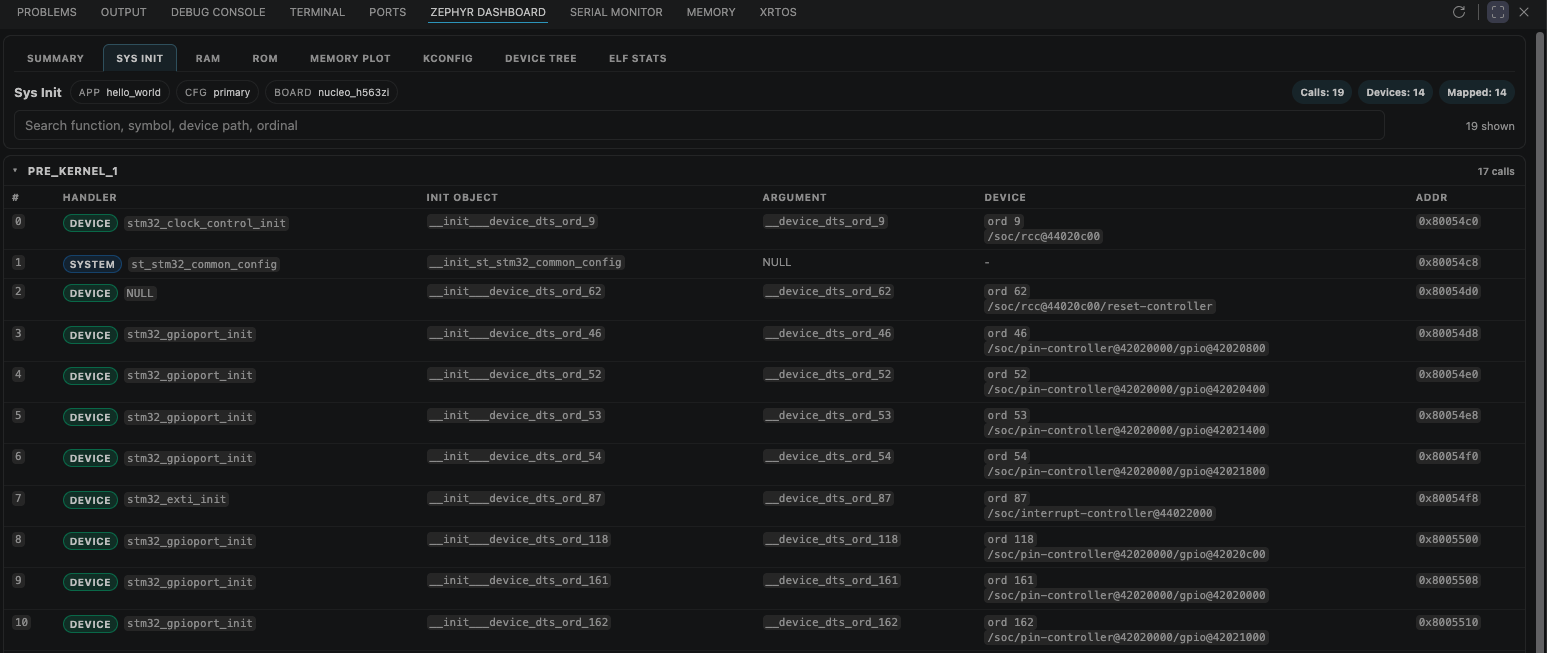Click the NULL handler in row 2
This screenshot has height=653, width=1547.
coord(140,293)
